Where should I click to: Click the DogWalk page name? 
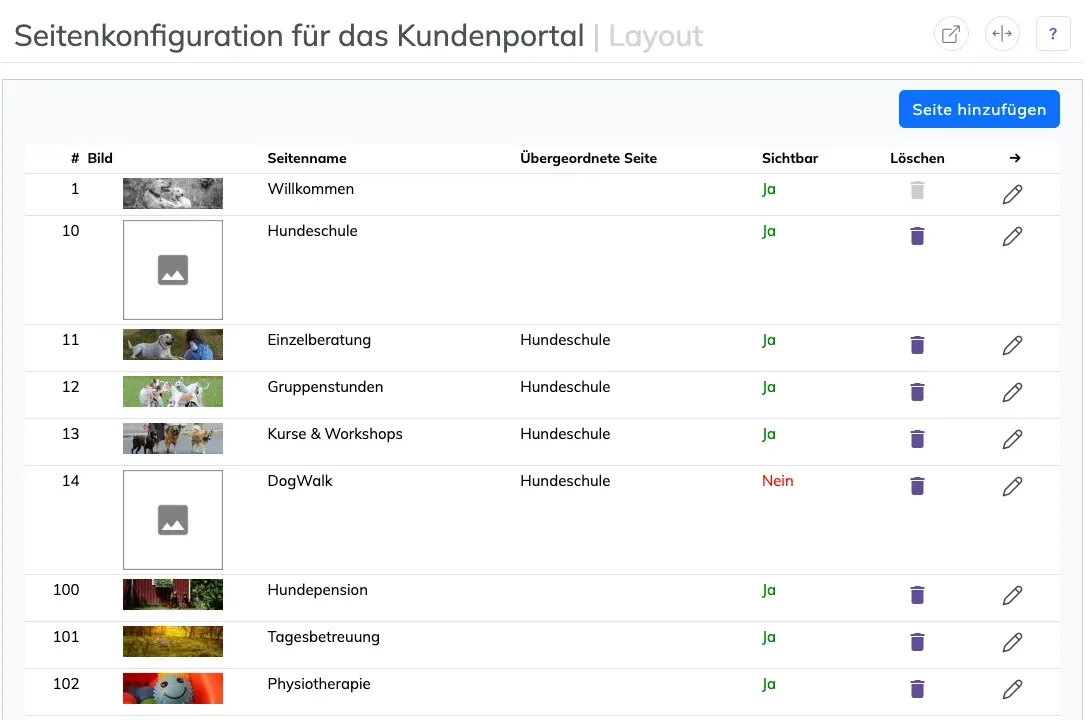coord(300,481)
